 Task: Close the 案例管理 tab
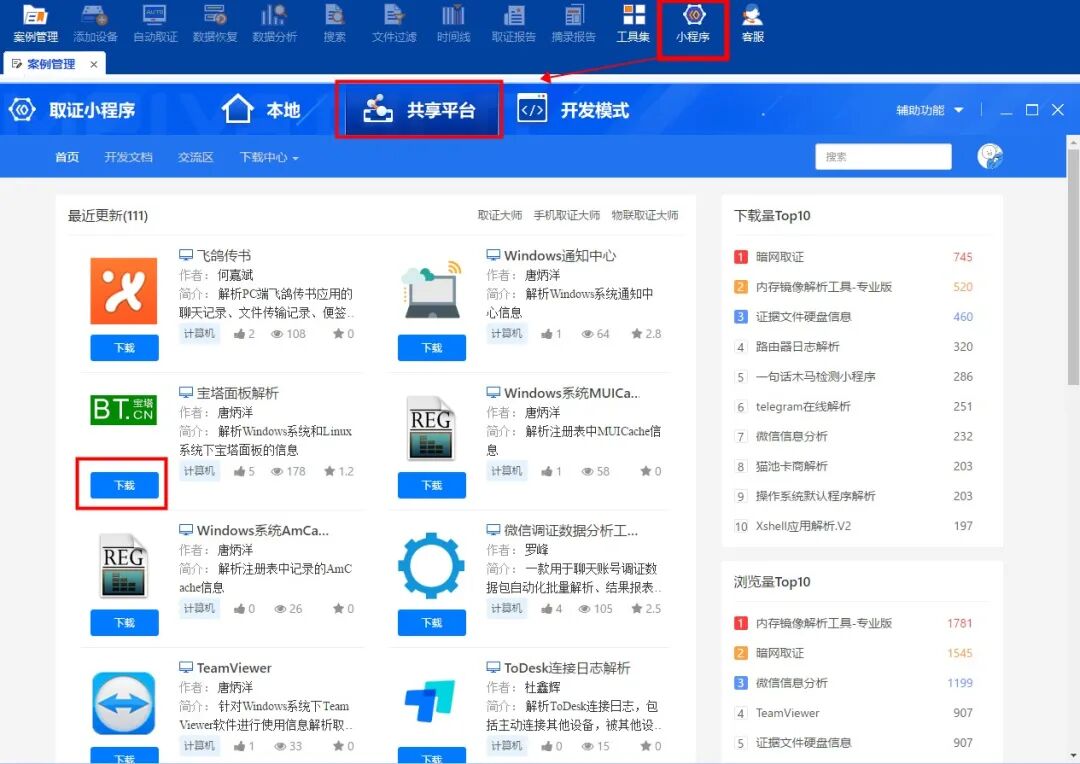94,64
